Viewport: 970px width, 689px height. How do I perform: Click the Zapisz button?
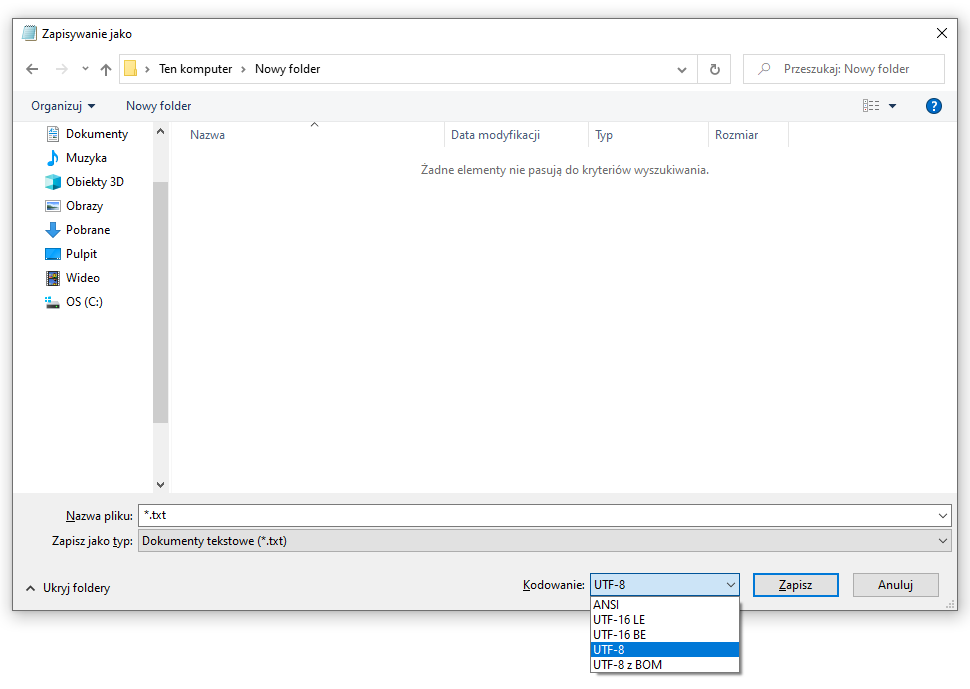tap(795, 584)
